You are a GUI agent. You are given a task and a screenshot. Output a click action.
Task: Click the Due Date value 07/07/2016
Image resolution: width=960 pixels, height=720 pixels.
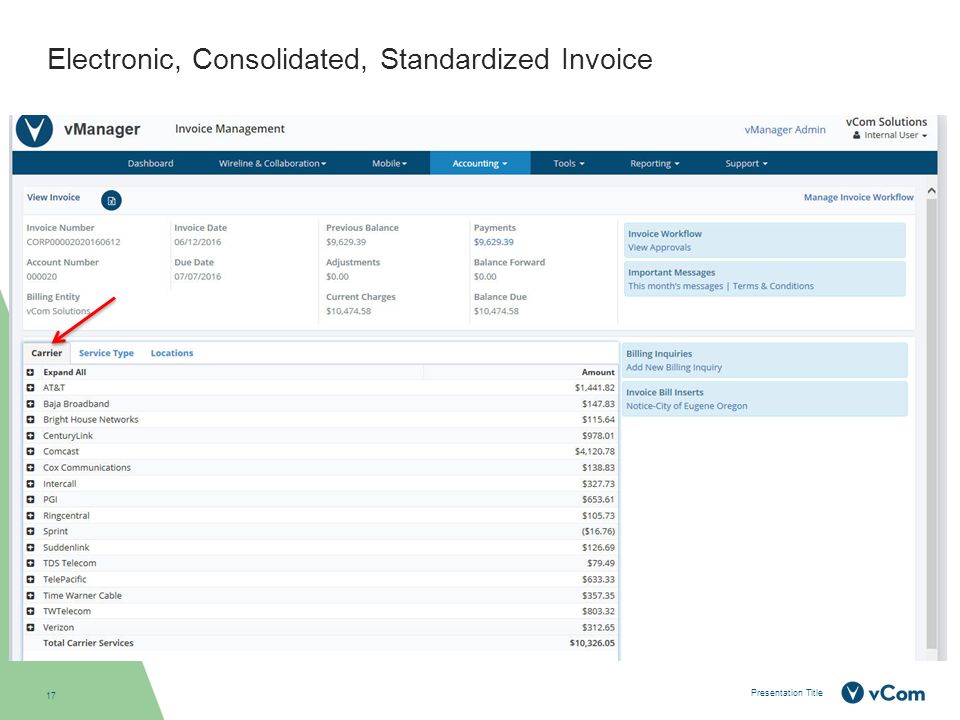point(198,277)
